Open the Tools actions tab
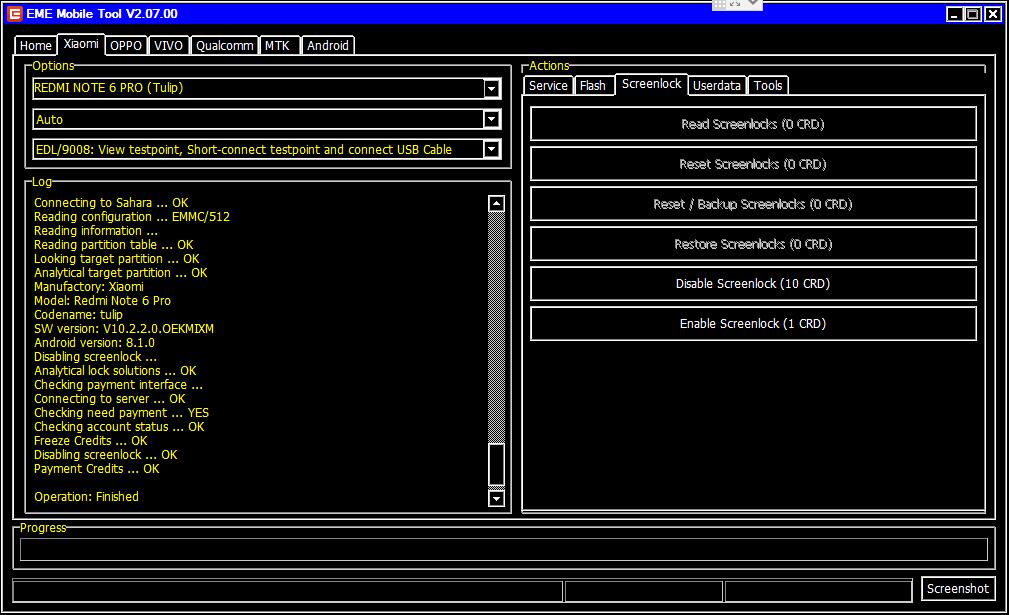 click(x=768, y=86)
